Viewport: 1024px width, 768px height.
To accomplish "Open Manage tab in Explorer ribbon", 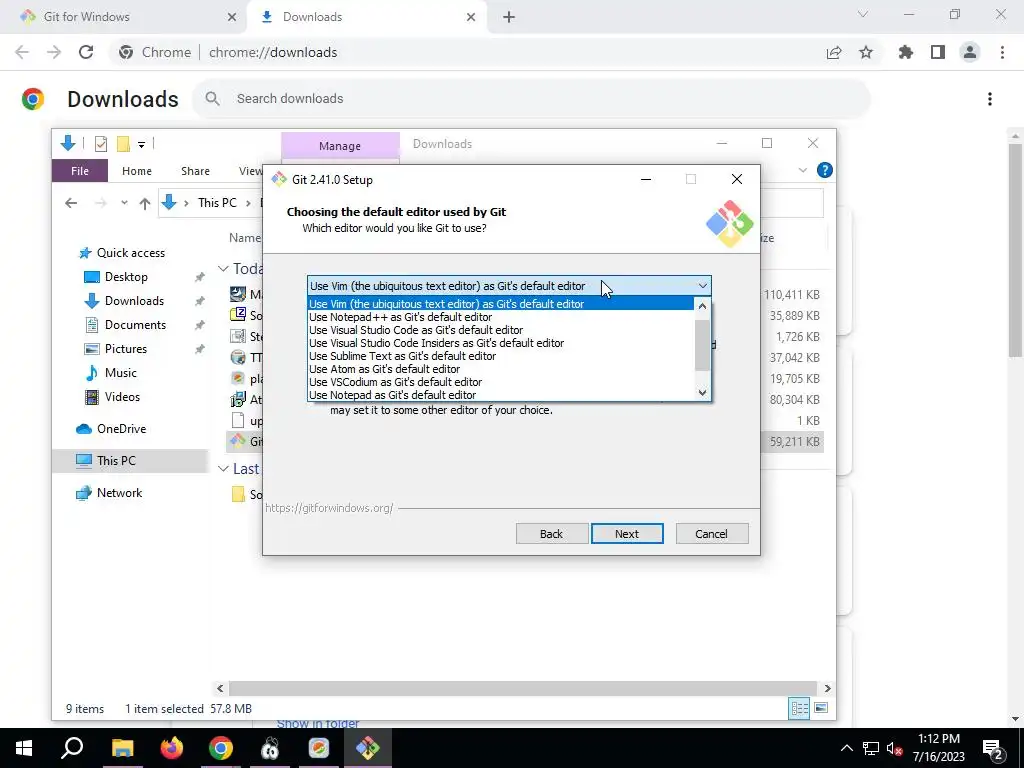I will (x=340, y=146).
